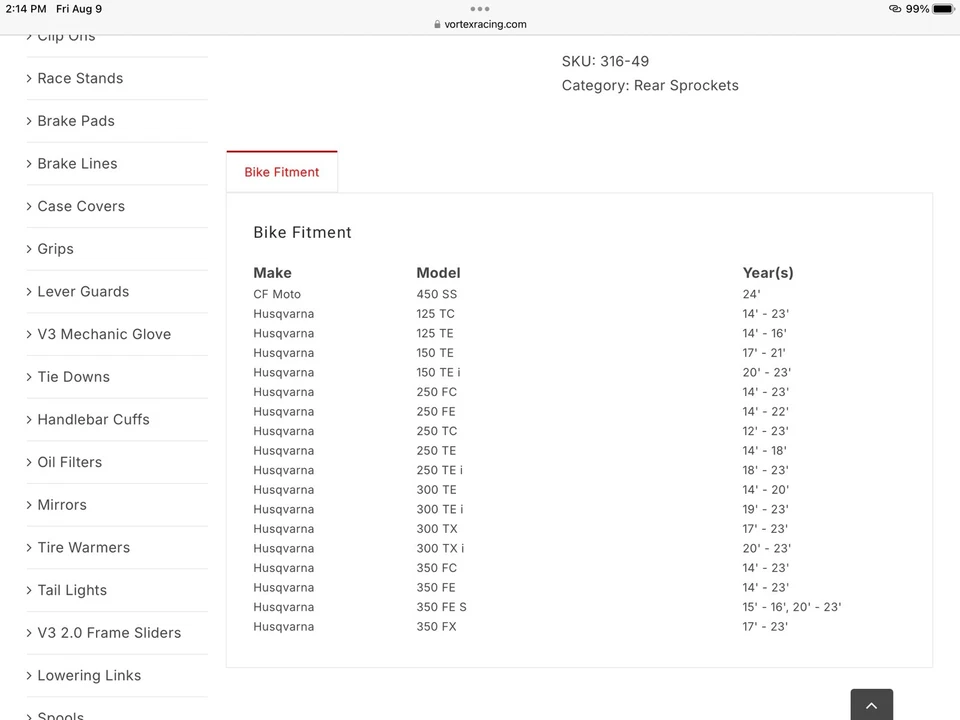Click chevron beside Tie Downs
The image size is (960, 720).
(x=29, y=377)
